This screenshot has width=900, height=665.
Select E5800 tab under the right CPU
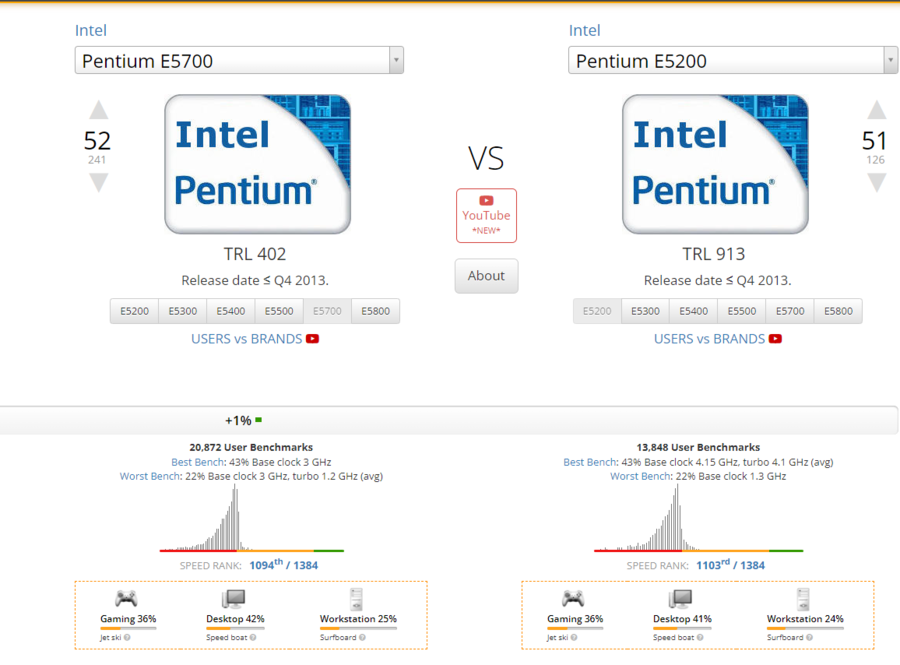838,311
